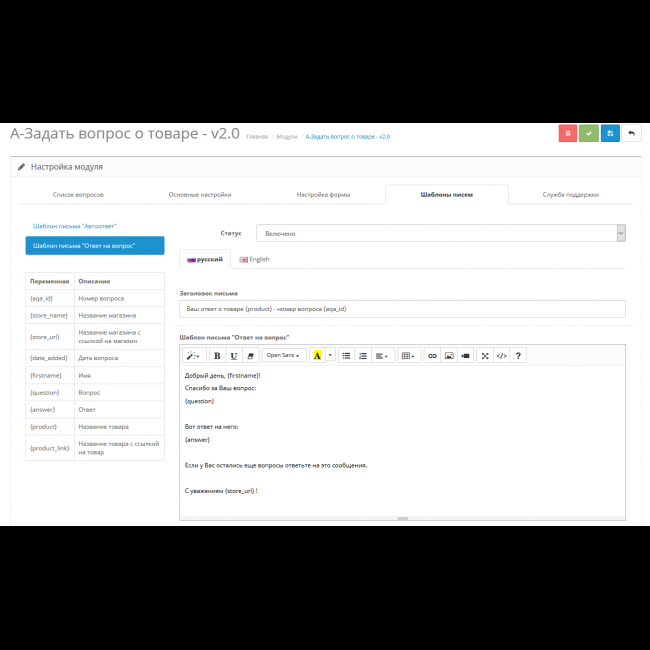Open the Статус dropdown
This screenshot has height=650, width=650.
point(440,233)
